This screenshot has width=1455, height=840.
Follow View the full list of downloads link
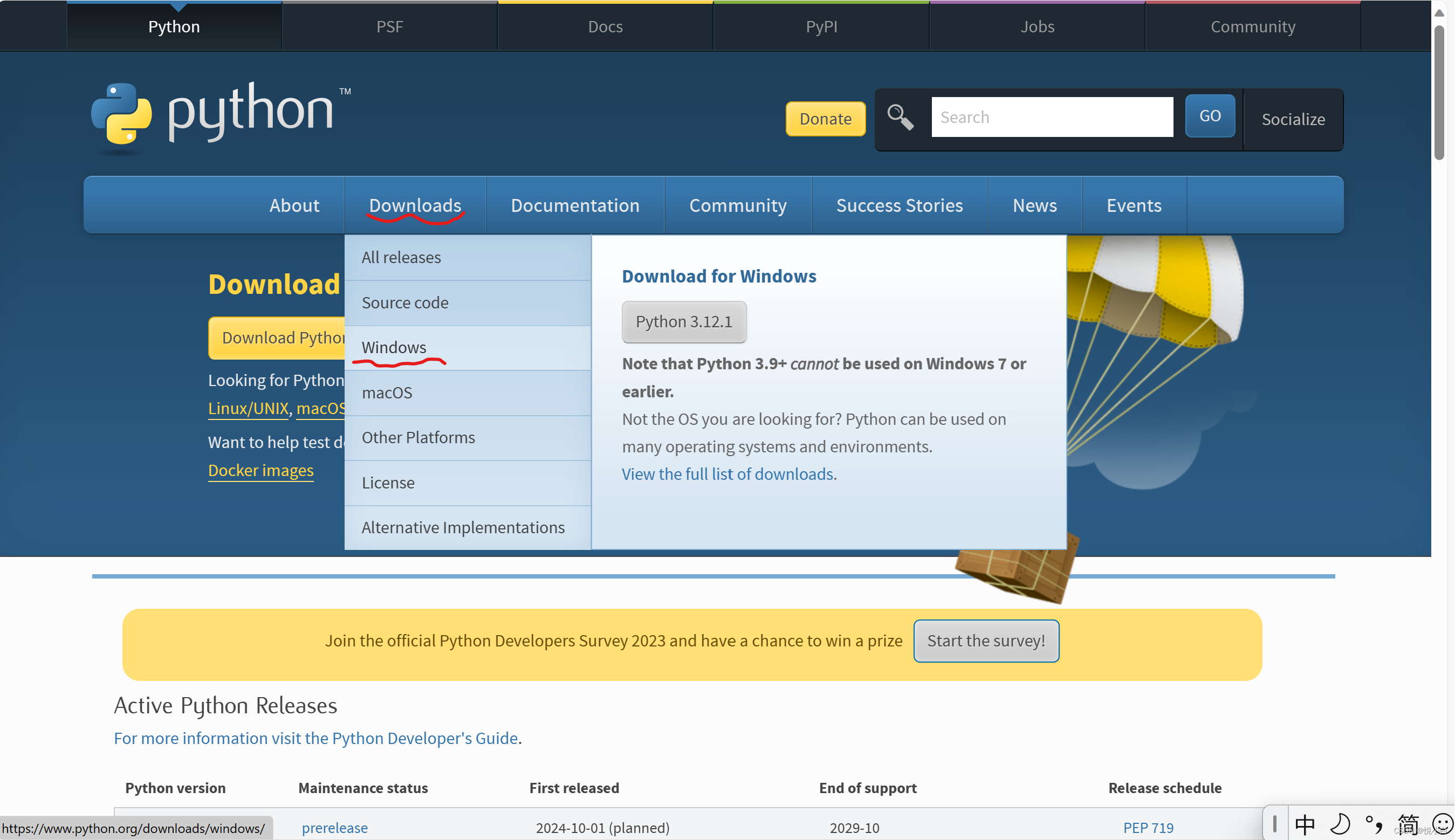(727, 474)
